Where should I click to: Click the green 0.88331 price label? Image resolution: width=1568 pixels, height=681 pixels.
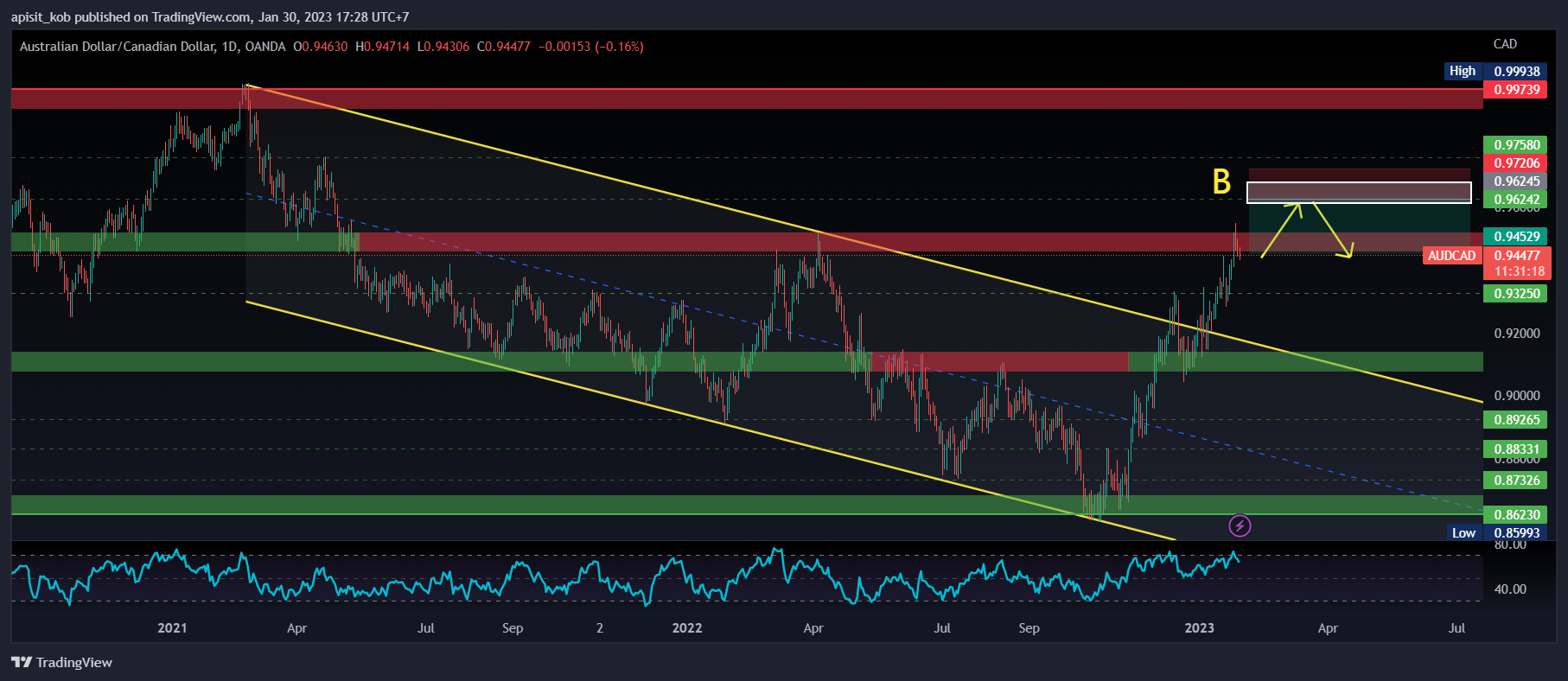1517,449
